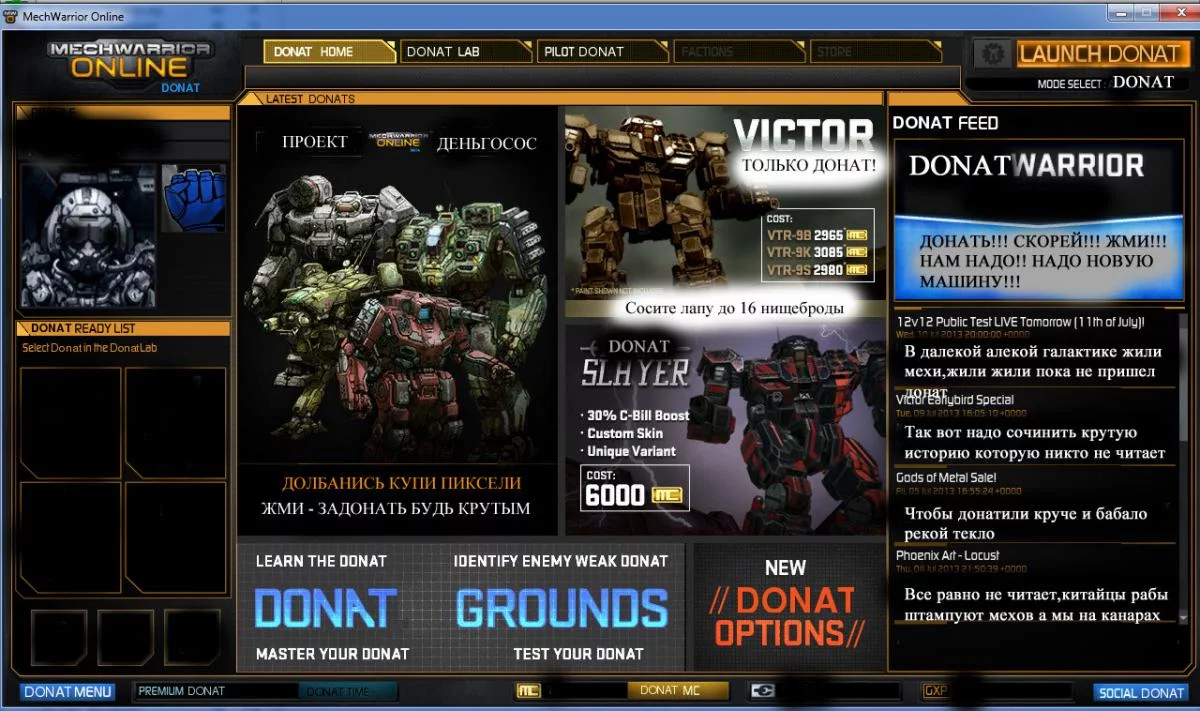Click the 6000 cost value
The width and height of the screenshot is (1200, 711).
[x=615, y=495]
